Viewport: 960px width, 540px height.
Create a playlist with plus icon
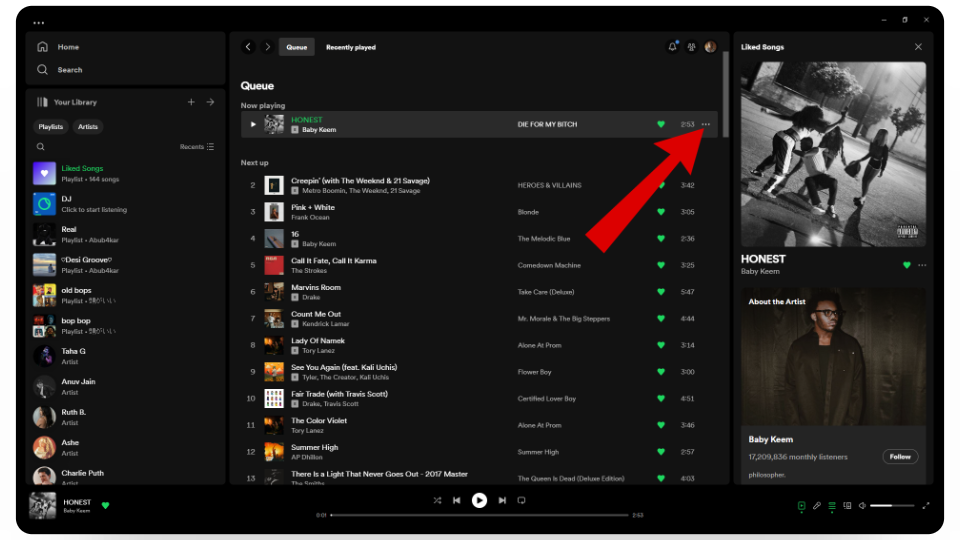(x=191, y=102)
